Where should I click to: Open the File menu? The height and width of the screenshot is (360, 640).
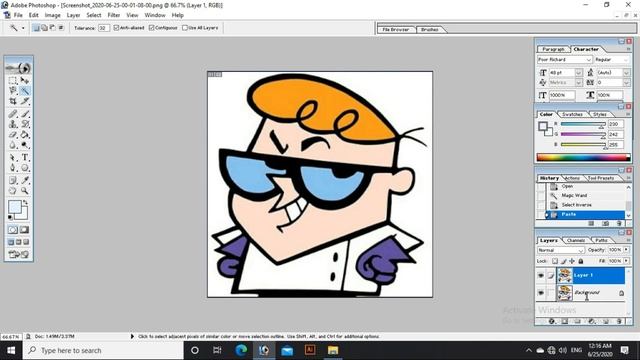[x=18, y=15]
